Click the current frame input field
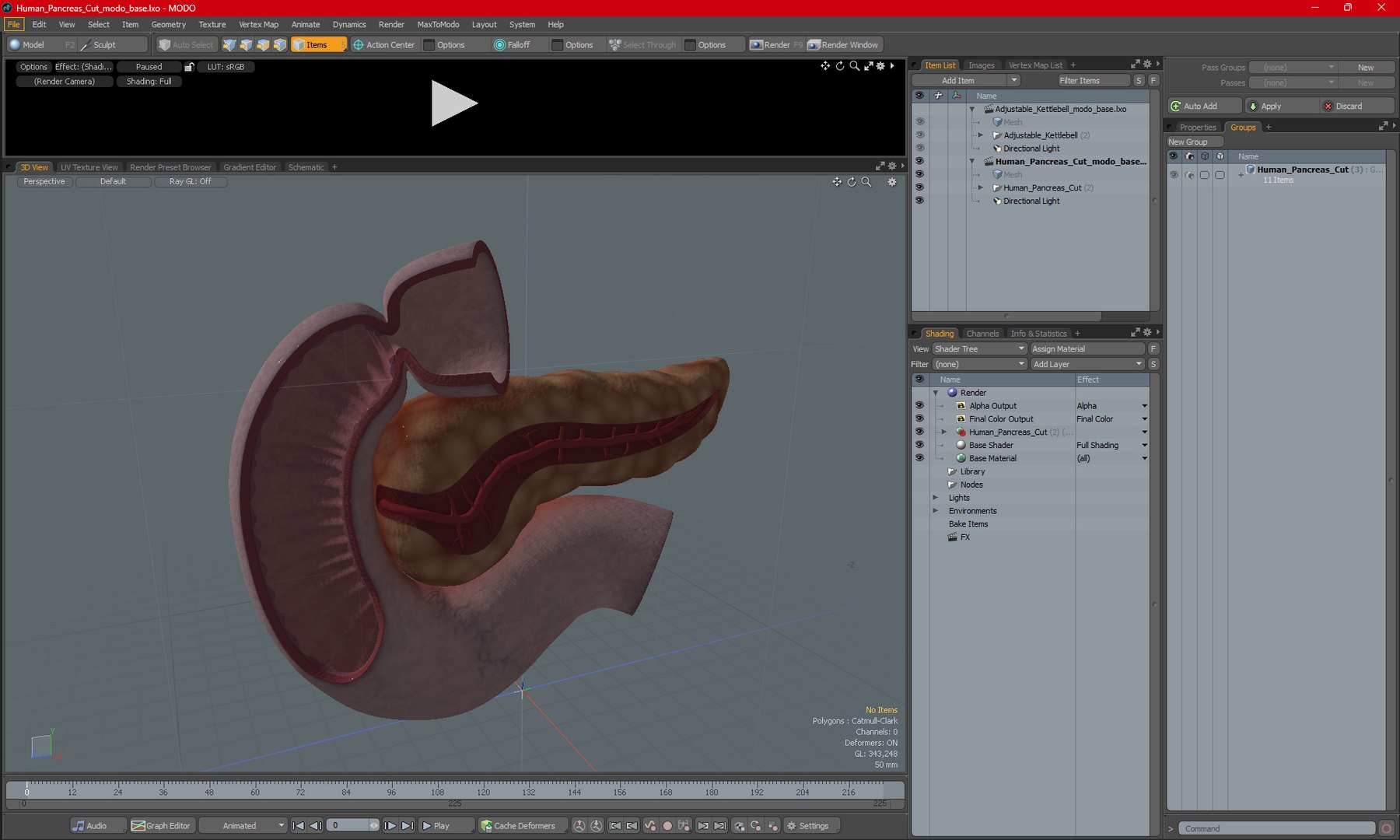 tap(348, 826)
